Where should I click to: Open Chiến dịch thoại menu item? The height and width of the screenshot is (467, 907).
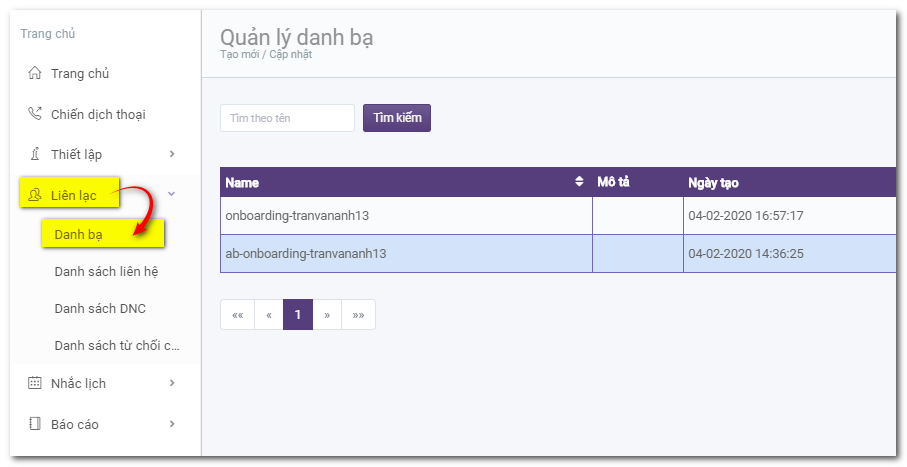tap(98, 115)
